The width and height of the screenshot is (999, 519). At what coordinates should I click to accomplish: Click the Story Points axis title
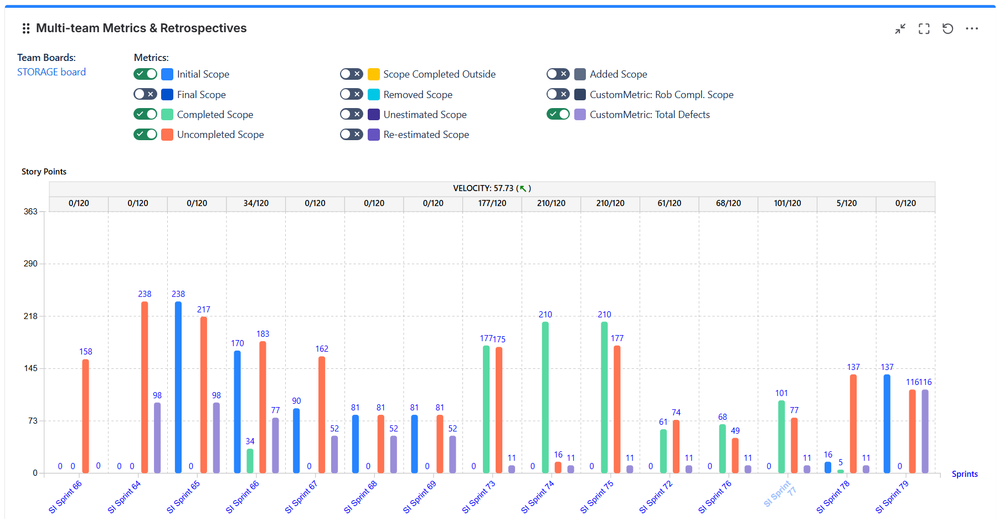[44, 171]
